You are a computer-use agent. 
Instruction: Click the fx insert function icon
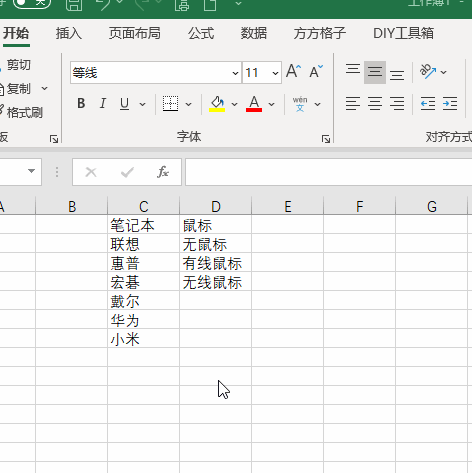coord(163,172)
